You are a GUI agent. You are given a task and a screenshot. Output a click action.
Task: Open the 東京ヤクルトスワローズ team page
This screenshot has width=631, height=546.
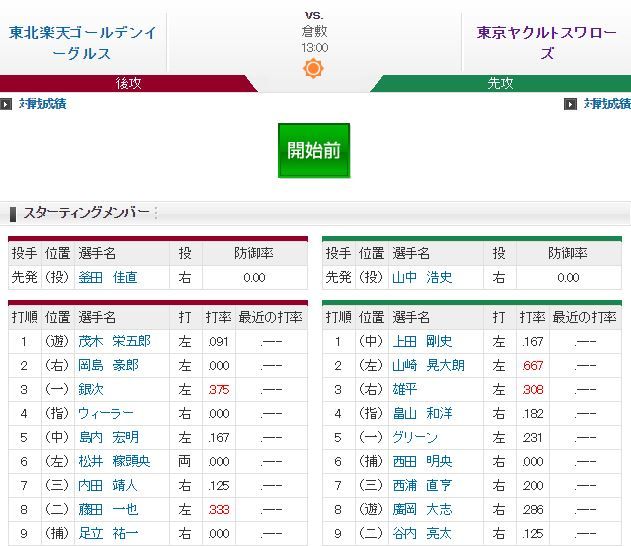(546, 43)
